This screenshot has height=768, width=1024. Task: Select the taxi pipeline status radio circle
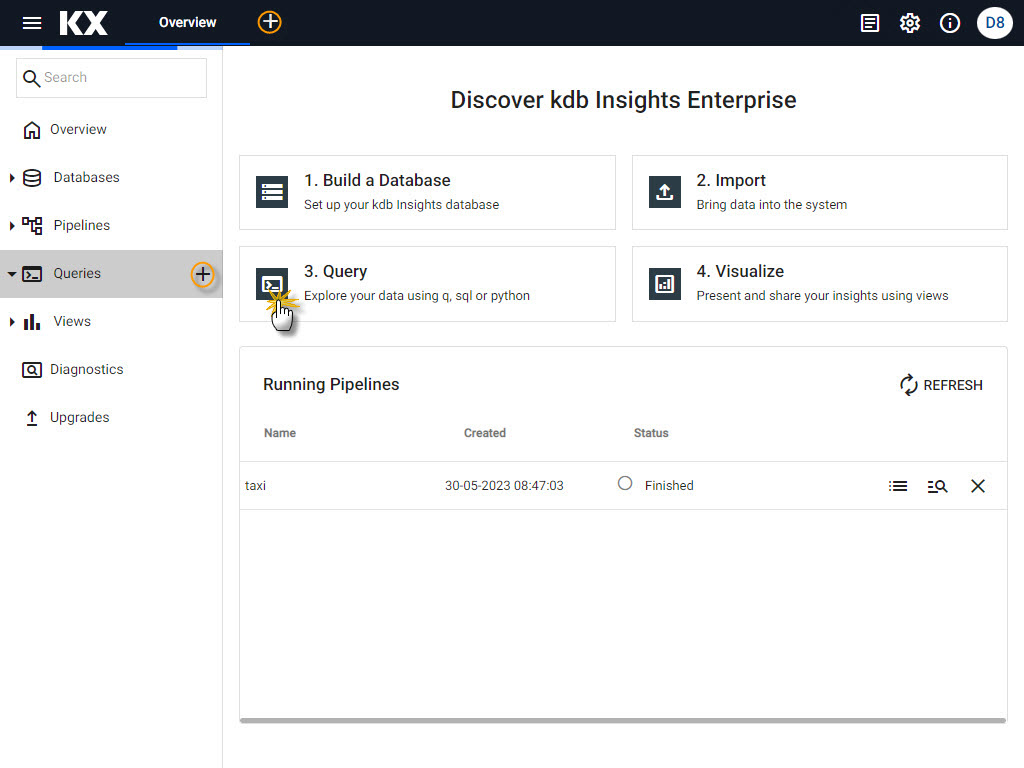625,483
